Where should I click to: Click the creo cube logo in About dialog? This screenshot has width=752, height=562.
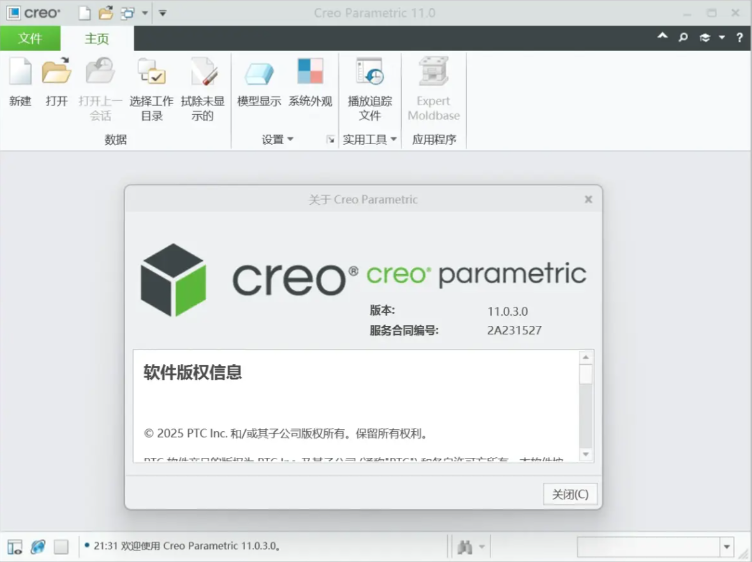(x=173, y=280)
